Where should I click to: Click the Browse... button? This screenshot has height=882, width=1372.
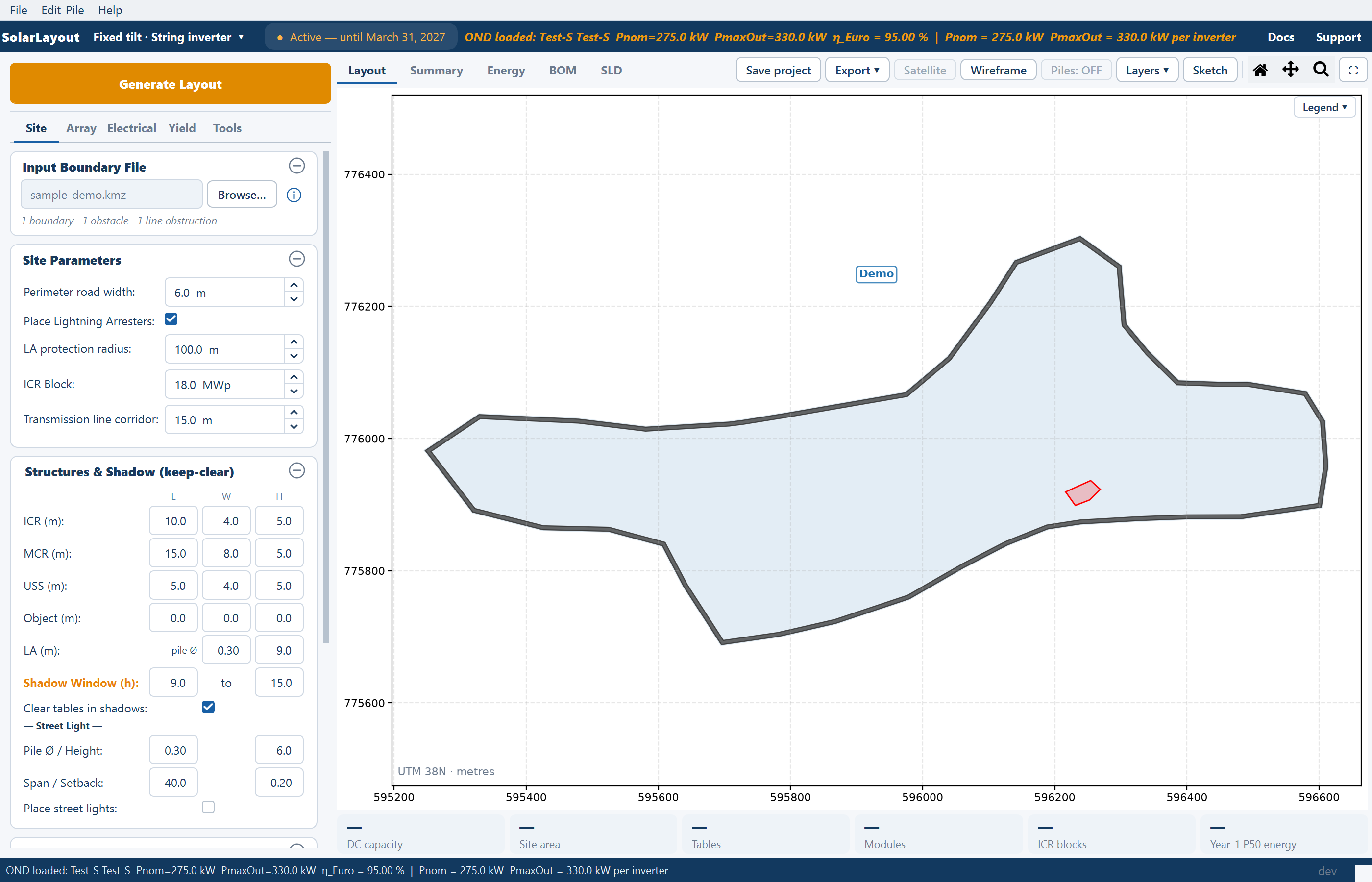[242, 195]
